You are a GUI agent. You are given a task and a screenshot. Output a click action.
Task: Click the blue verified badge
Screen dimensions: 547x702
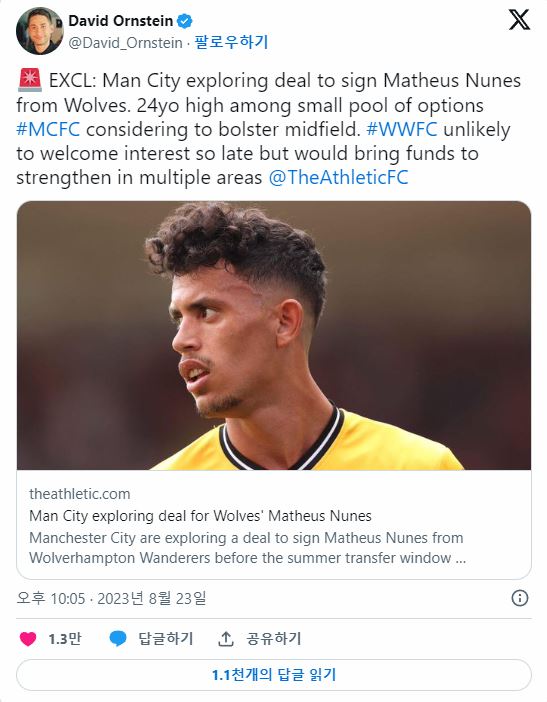(x=185, y=21)
